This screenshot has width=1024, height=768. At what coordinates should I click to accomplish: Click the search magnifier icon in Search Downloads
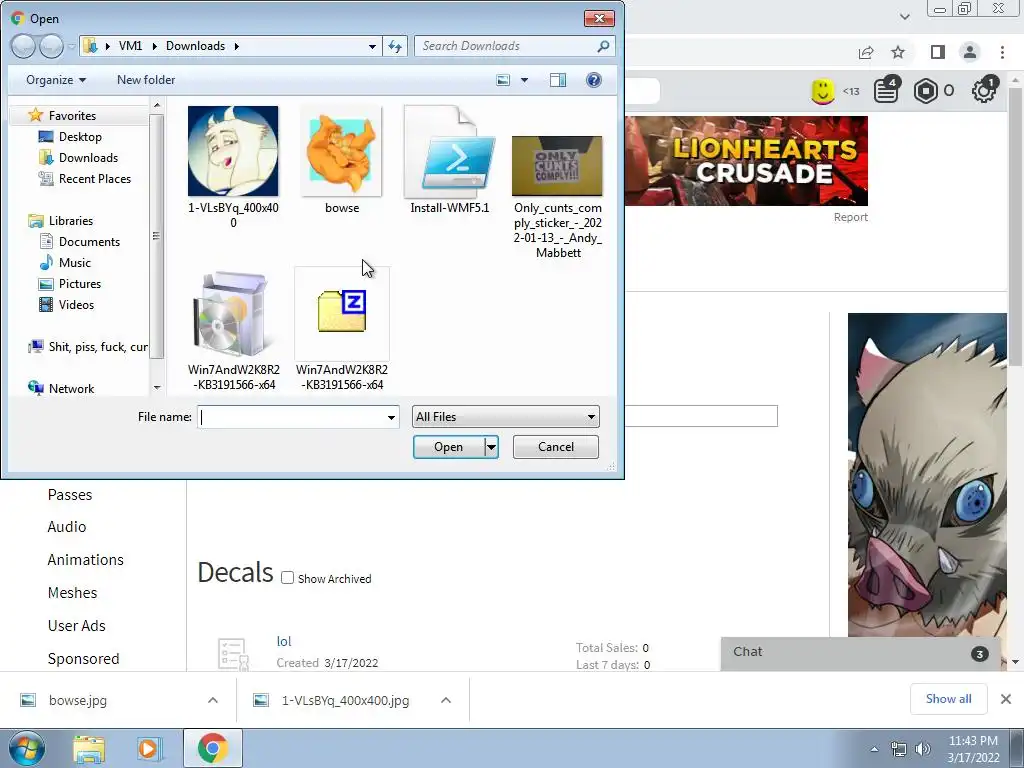603,46
